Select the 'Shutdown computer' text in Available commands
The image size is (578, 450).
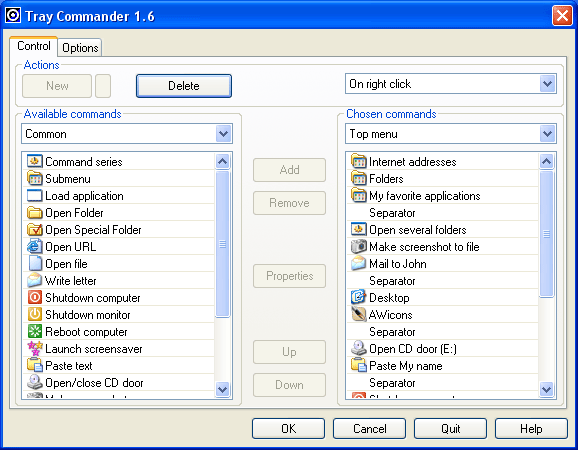click(93, 297)
